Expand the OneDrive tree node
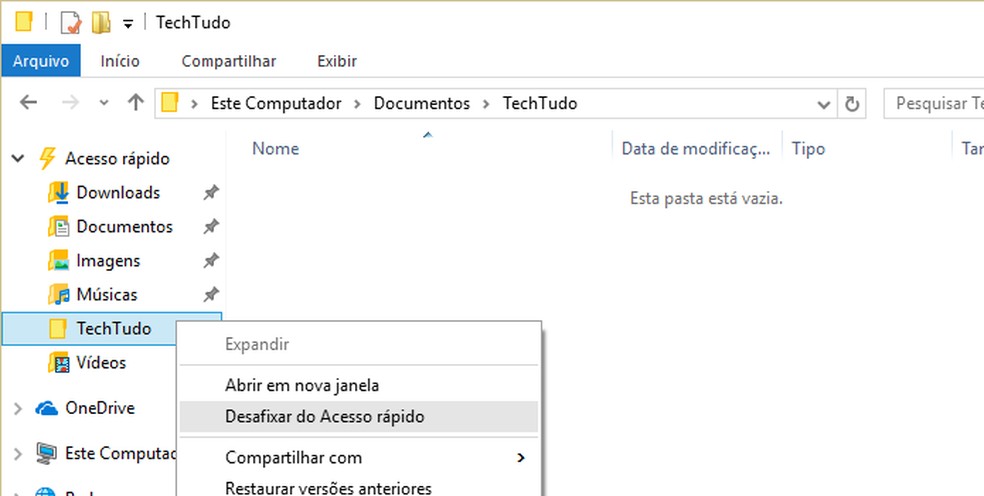The image size is (984, 496). [x=18, y=408]
